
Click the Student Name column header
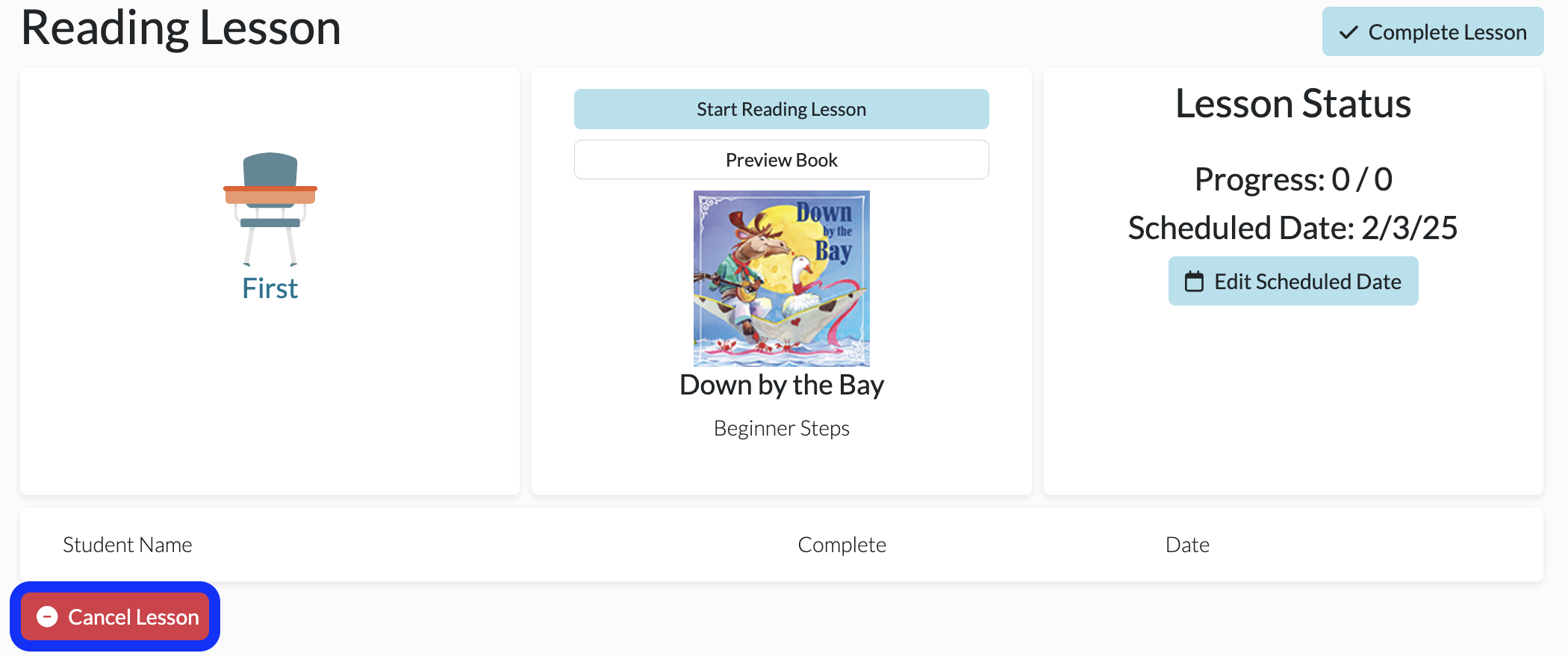coord(128,545)
